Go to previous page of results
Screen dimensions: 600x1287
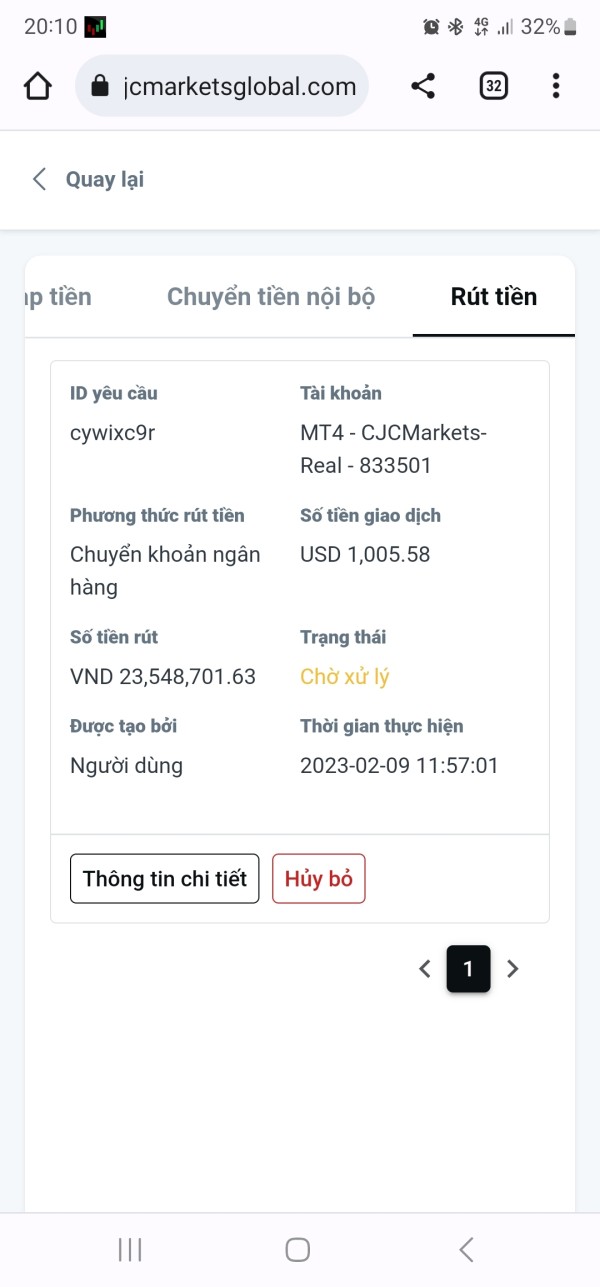(x=425, y=968)
